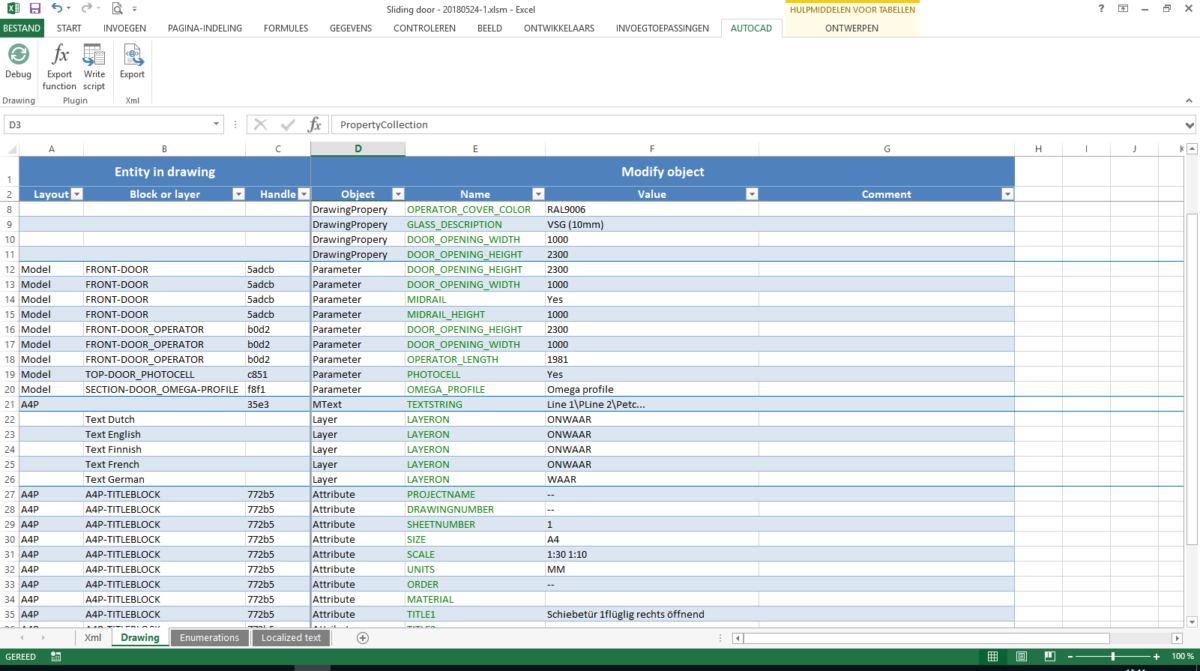Click the horizontal scrollbar right arrow

pyautogui.click(x=1175, y=637)
